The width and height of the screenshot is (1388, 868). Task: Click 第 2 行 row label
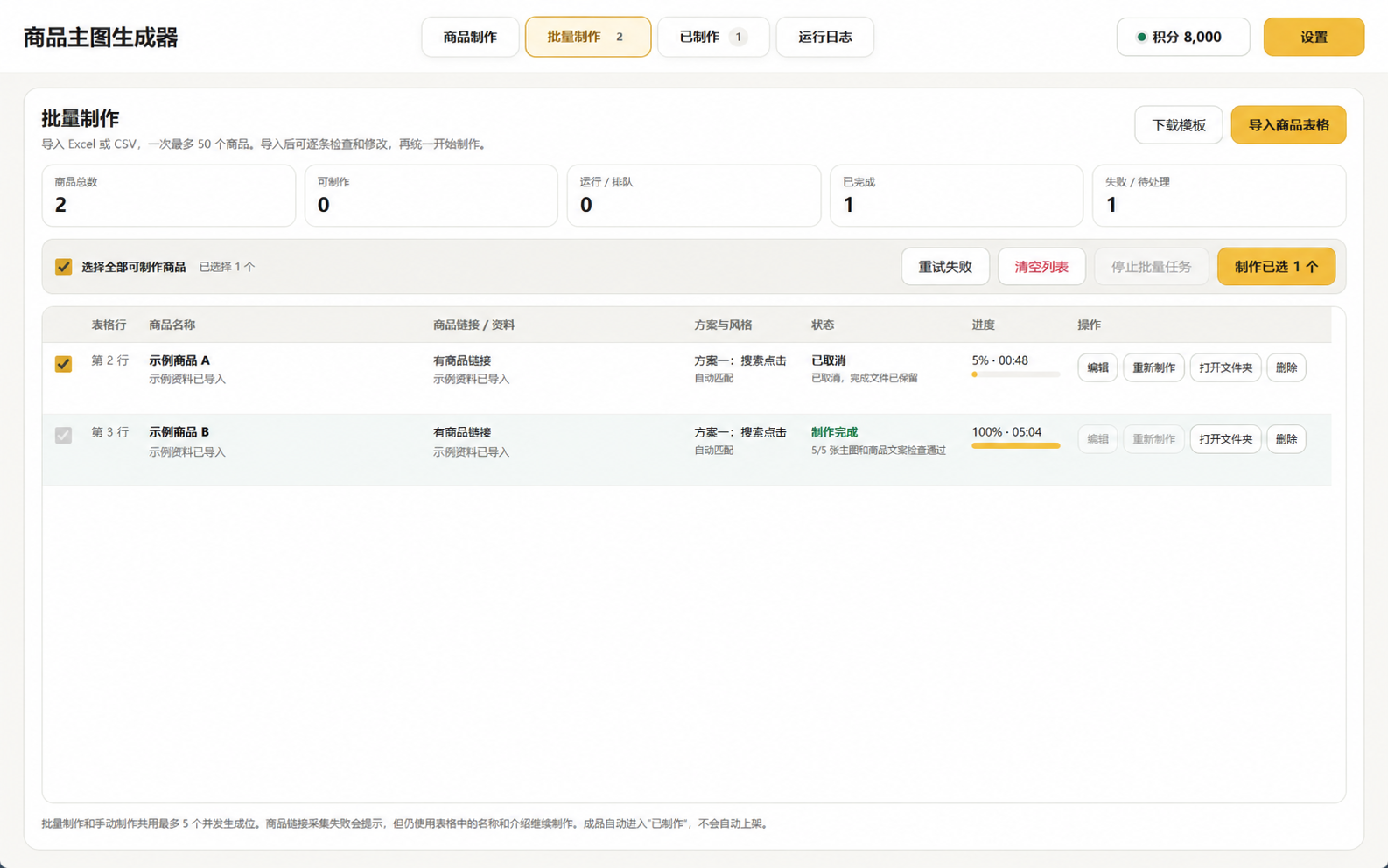click(109, 360)
